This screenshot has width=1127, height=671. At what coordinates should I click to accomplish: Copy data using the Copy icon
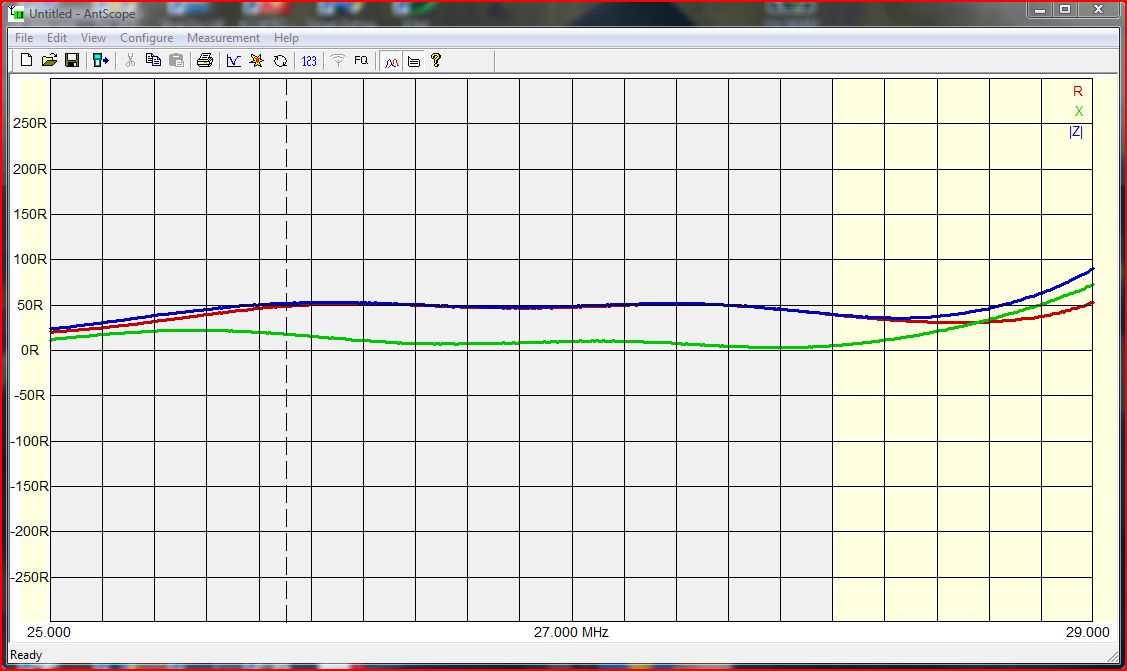point(153,61)
